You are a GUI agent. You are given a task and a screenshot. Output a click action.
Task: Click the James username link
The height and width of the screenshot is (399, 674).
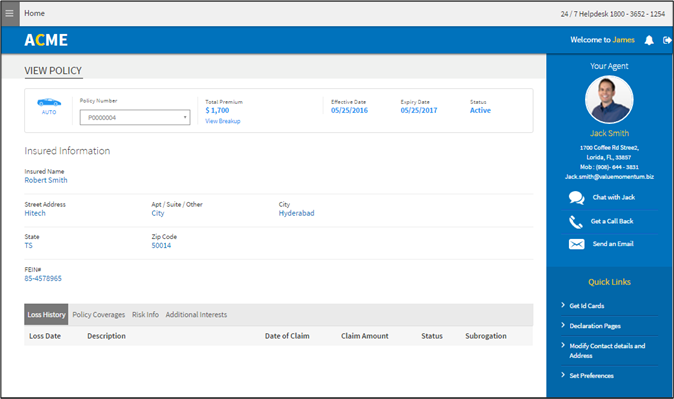click(x=624, y=40)
